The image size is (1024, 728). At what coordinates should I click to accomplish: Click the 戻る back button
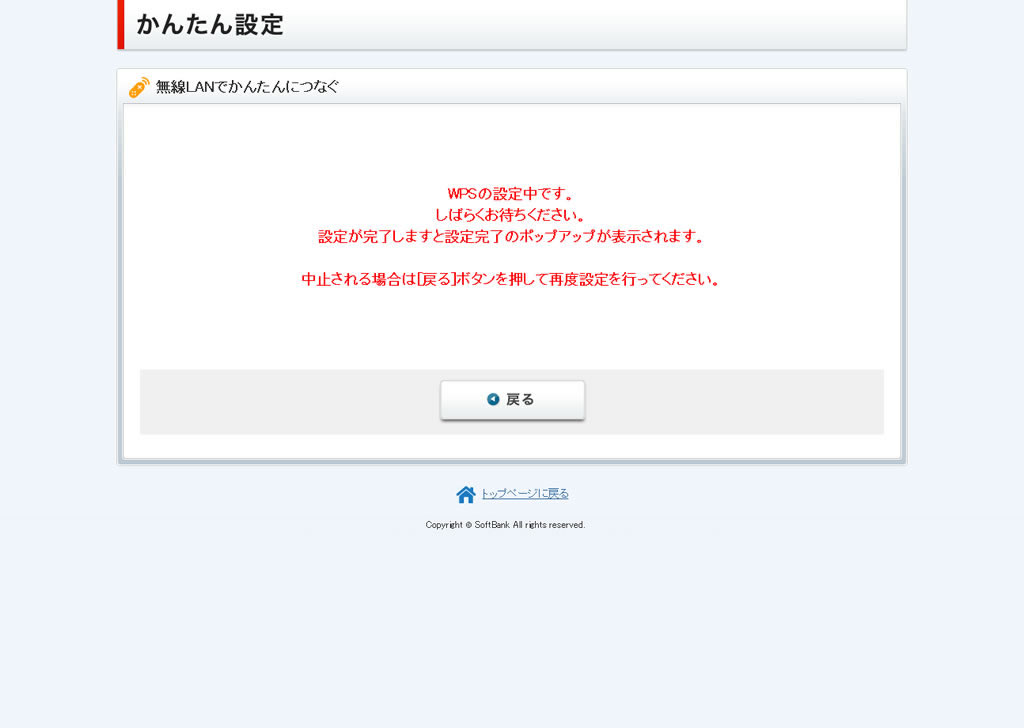click(x=512, y=400)
